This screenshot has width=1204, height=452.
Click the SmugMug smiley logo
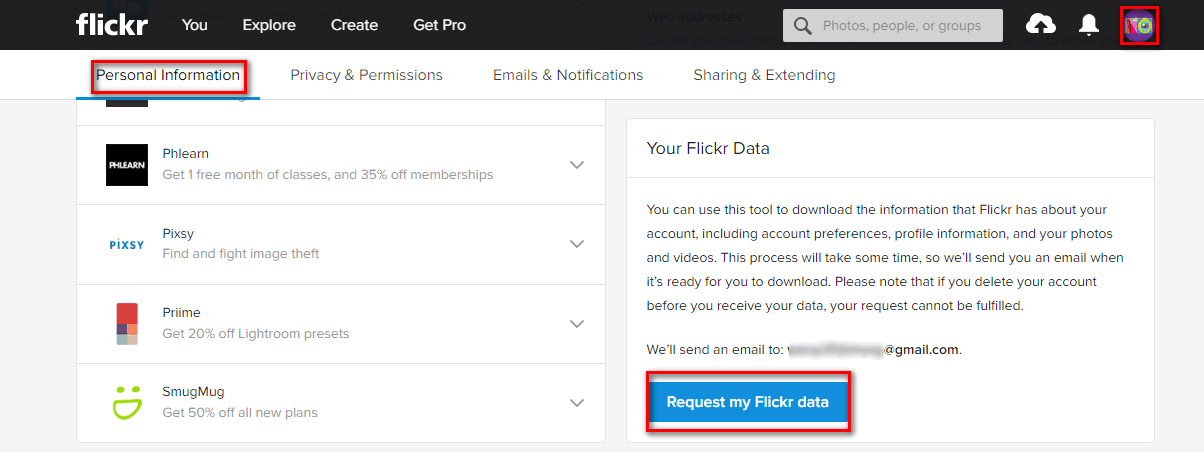tap(127, 402)
